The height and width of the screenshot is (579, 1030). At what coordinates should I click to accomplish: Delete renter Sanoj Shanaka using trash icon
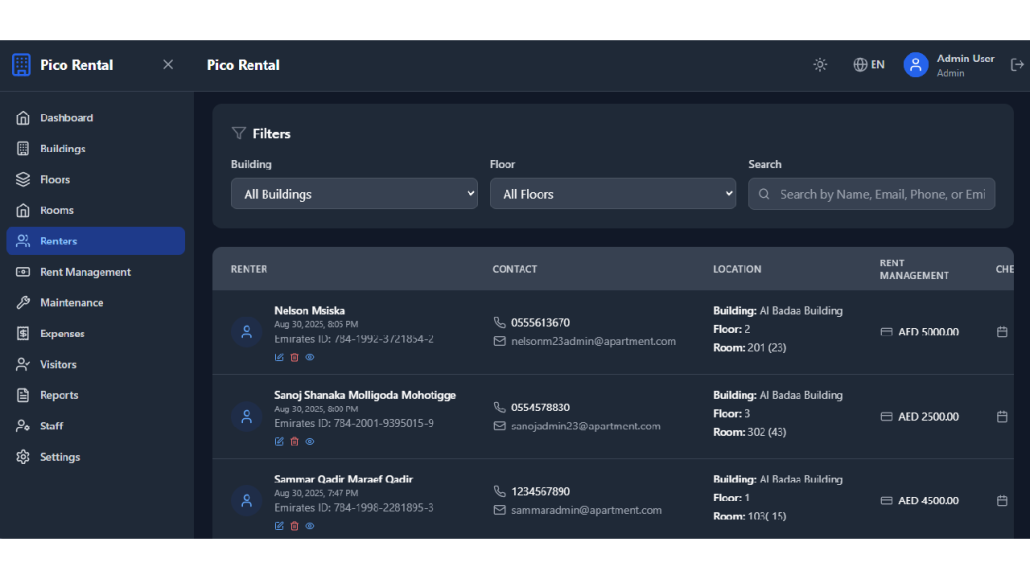294,441
